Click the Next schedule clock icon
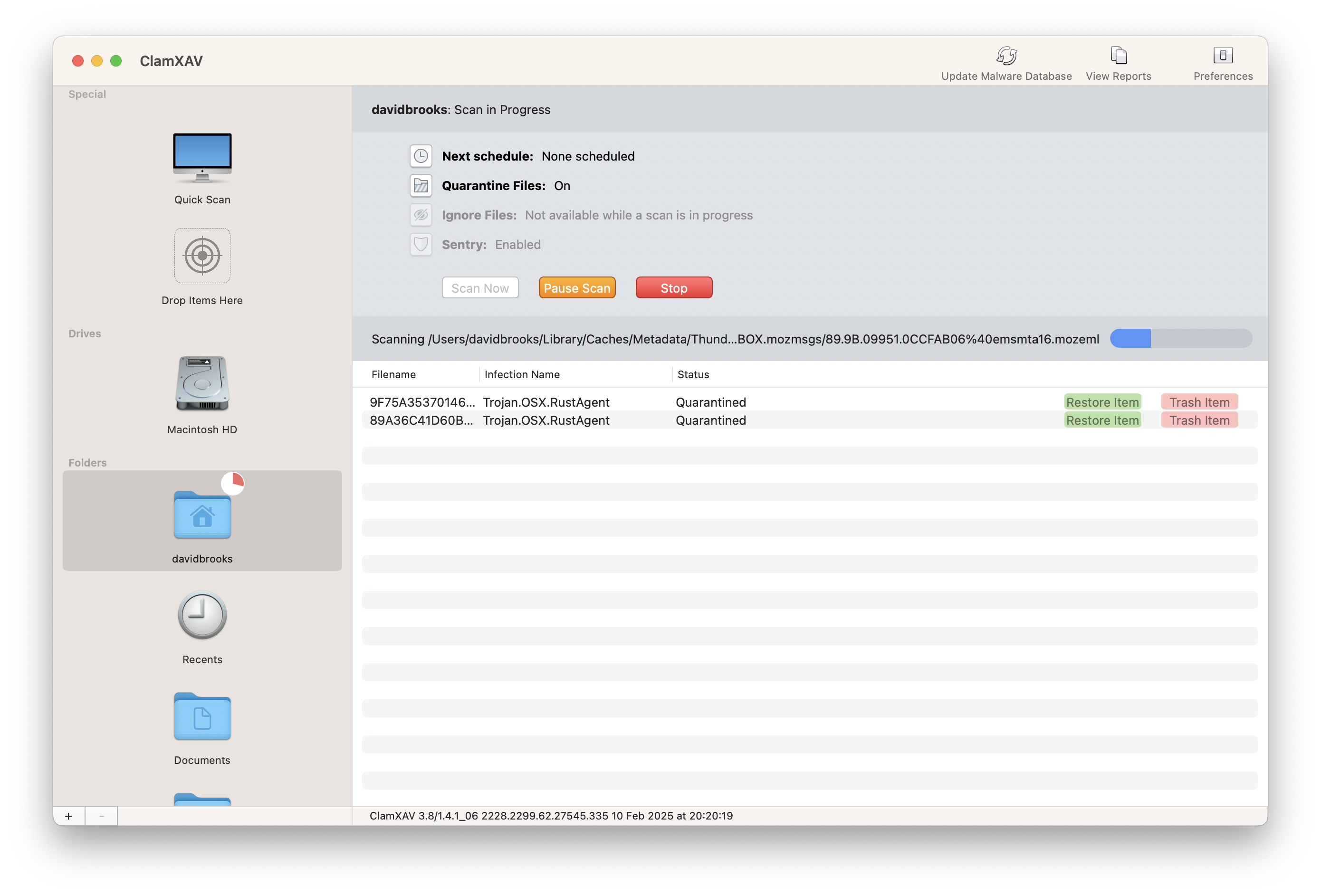Image resolution: width=1321 pixels, height=896 pixels. pos(421,156)
